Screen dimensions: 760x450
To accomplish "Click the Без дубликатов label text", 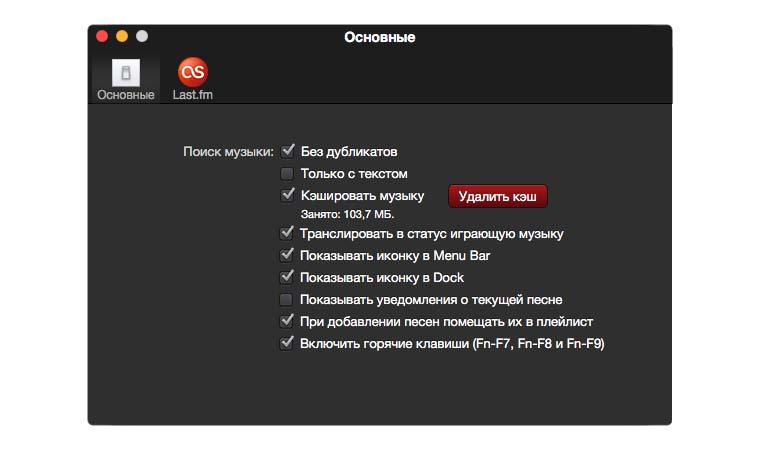I will point(349,152).
